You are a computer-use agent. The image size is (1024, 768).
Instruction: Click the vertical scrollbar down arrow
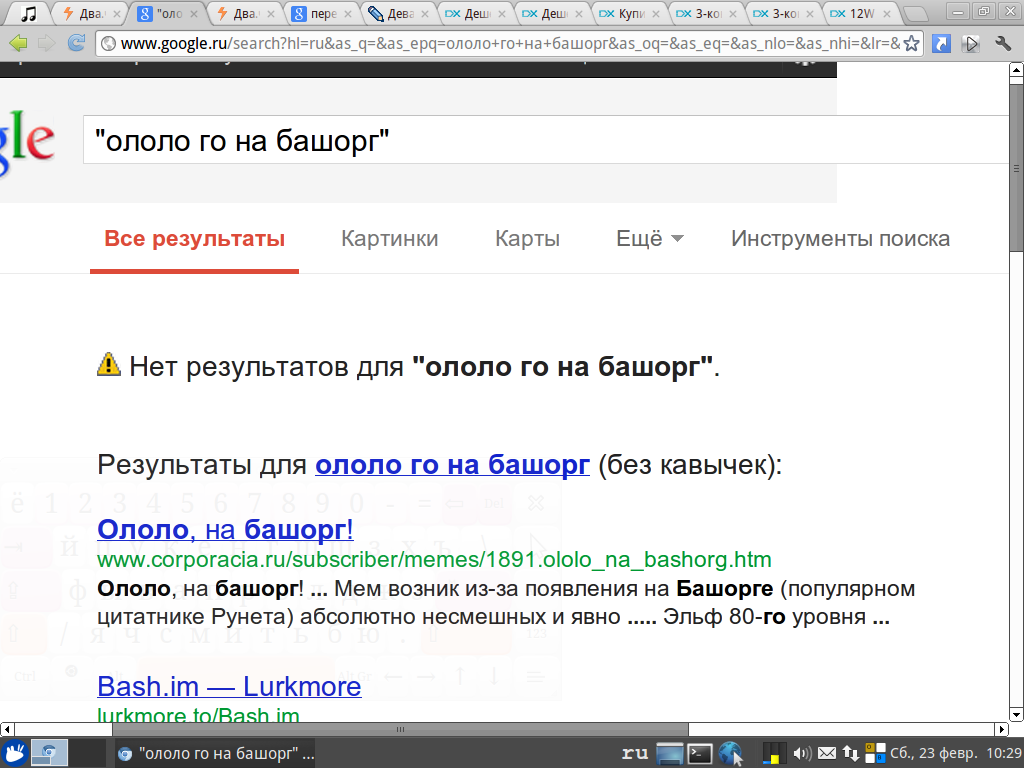coord(1016,714)
